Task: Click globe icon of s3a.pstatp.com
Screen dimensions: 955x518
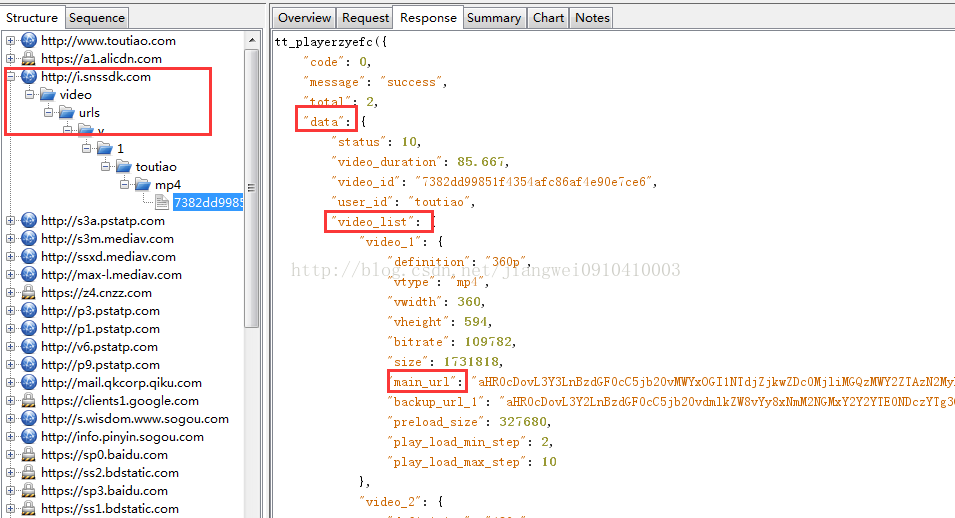Action: click(x=29, y=221)
